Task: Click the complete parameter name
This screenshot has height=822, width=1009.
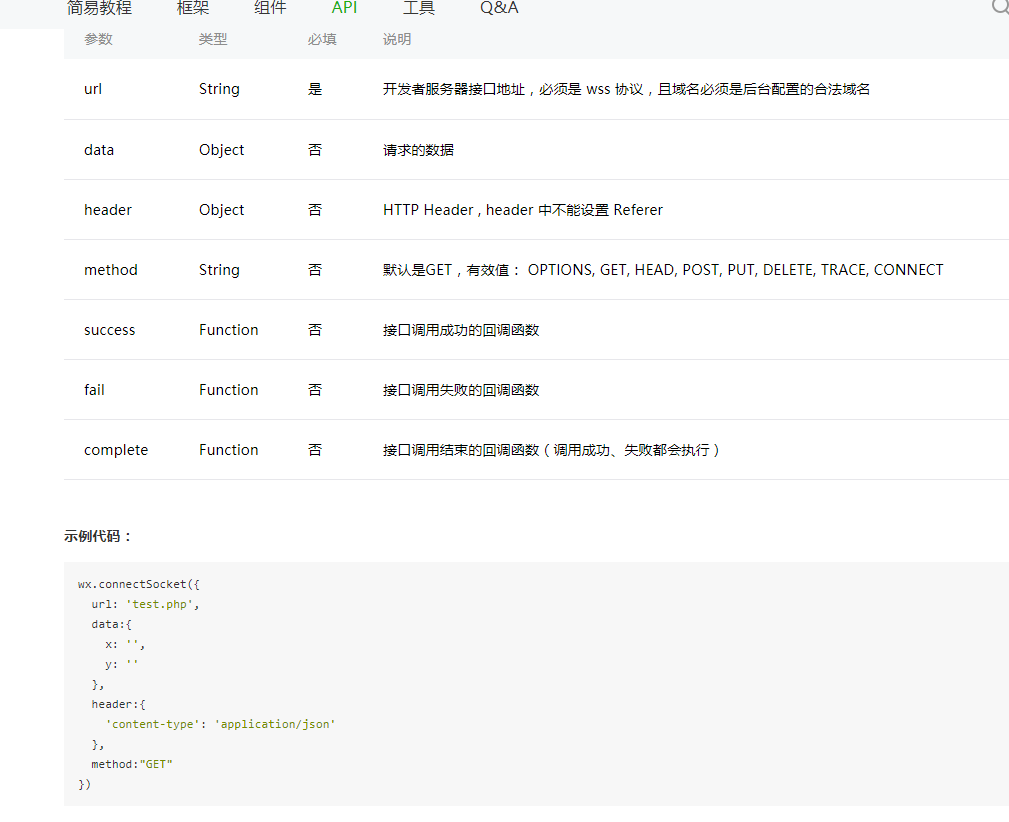Action: pos(116,450)
